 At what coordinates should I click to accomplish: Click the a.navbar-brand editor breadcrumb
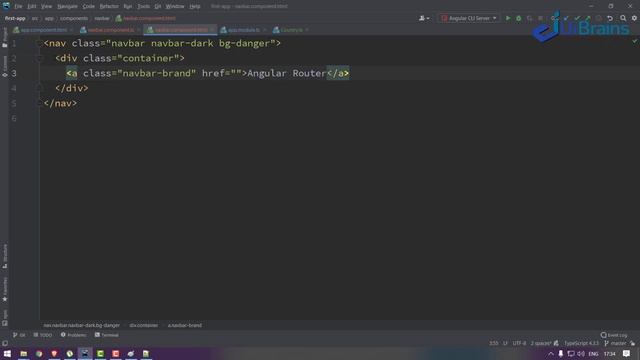point(185,325)
